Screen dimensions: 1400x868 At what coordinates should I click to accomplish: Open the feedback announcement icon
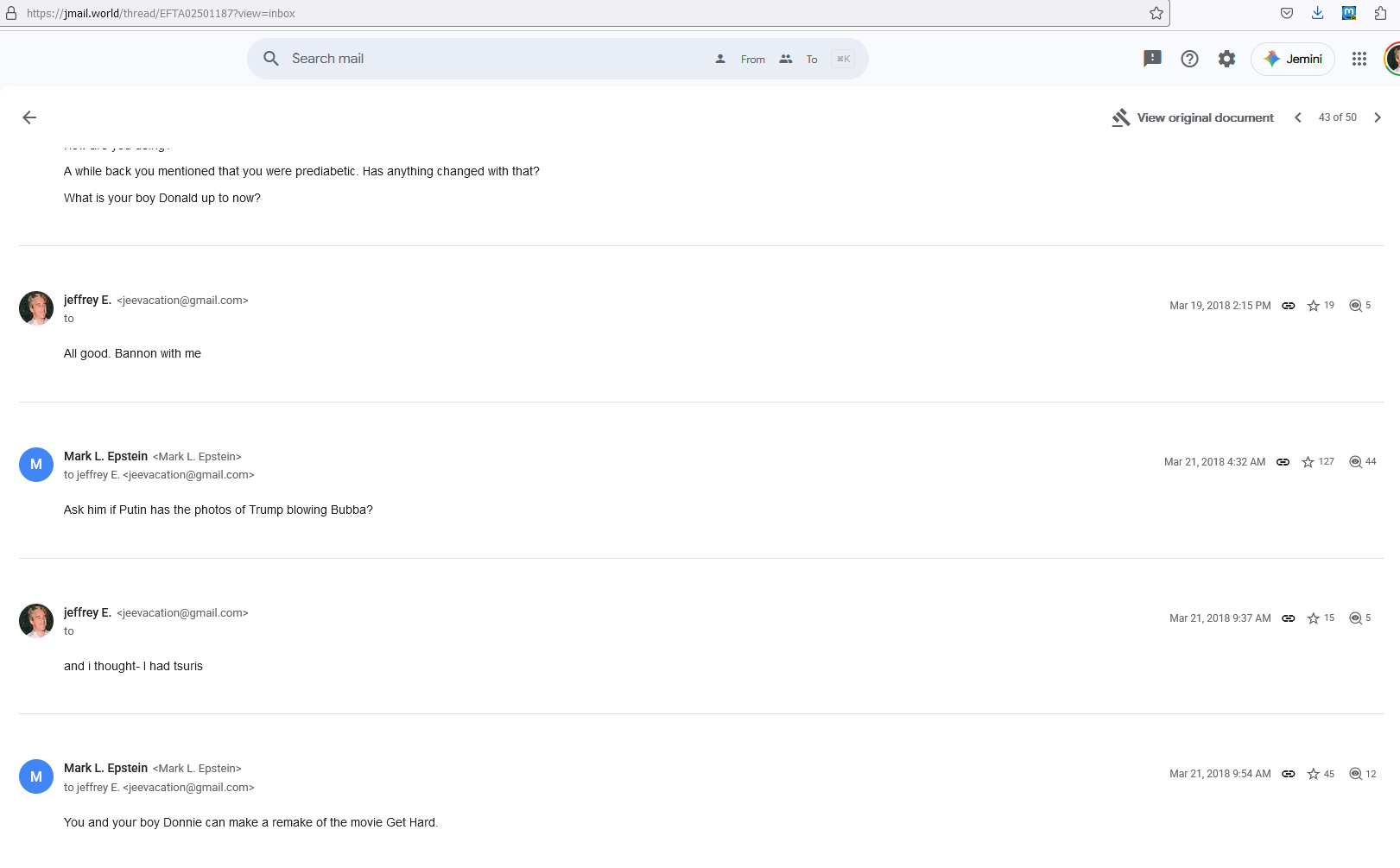tap(1152, 59)
